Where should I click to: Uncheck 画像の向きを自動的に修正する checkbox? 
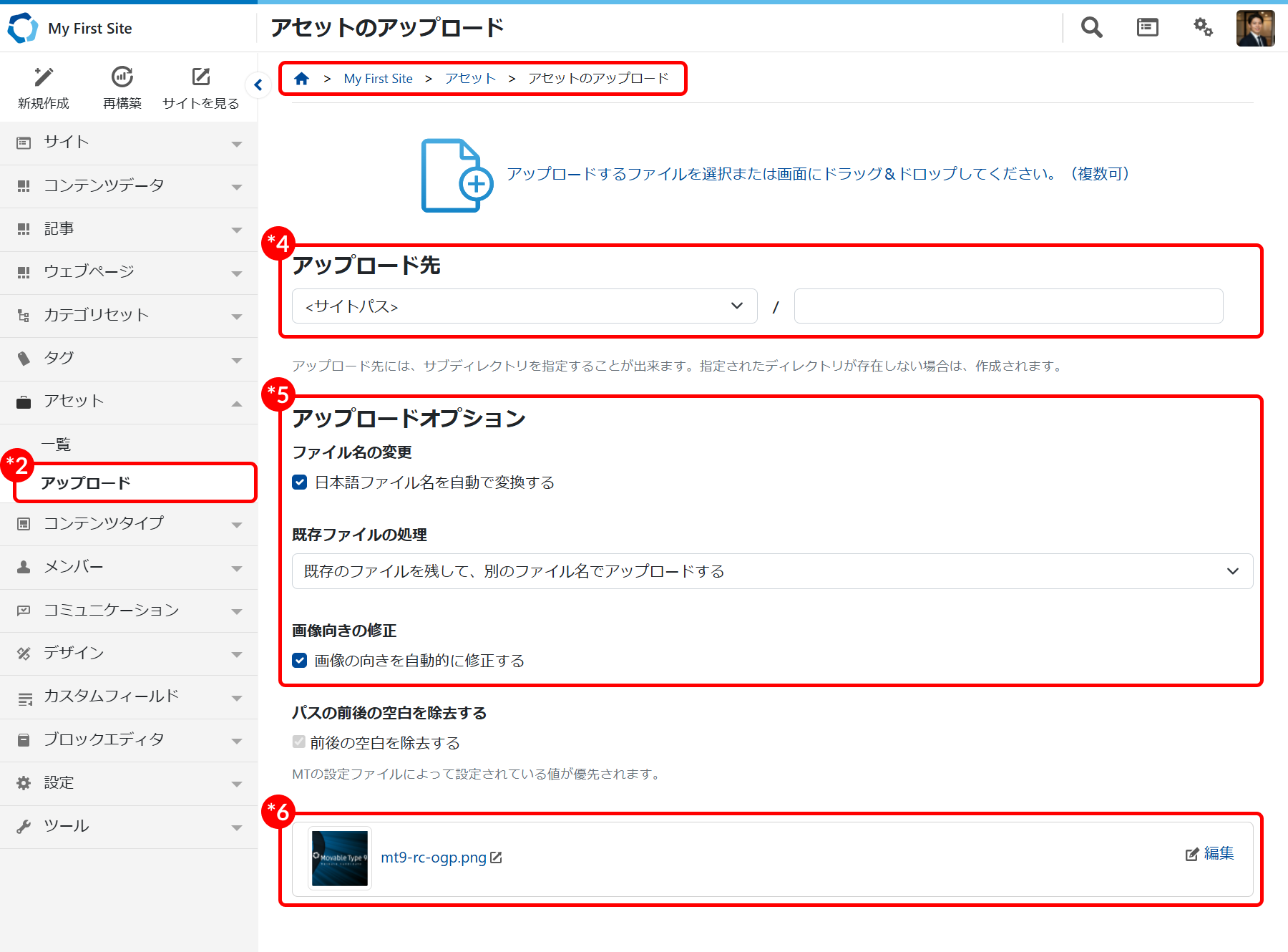pyautogui.click(x=300, y=660)
